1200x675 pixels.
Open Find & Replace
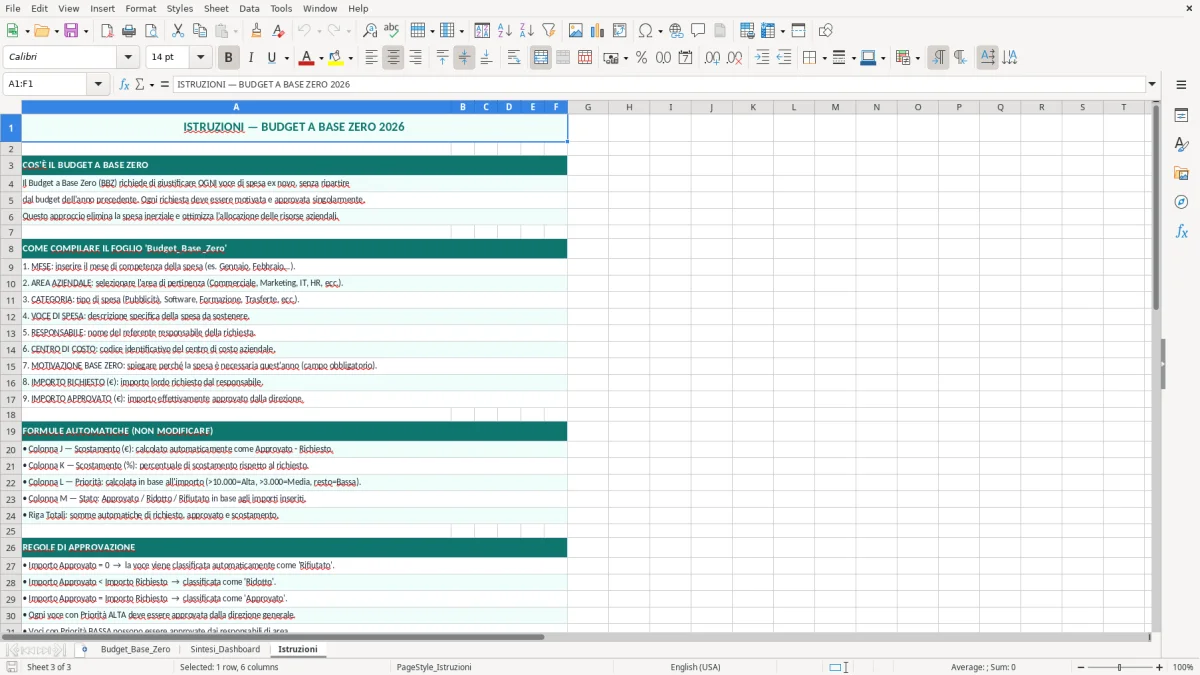pyautogui.click(x=370, y=31)
